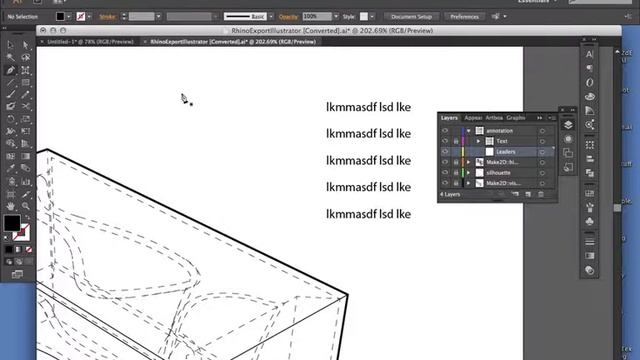Select the Pencil tool
The height and width of the screenshot is (360, 640).
click(x=25, y=95)
